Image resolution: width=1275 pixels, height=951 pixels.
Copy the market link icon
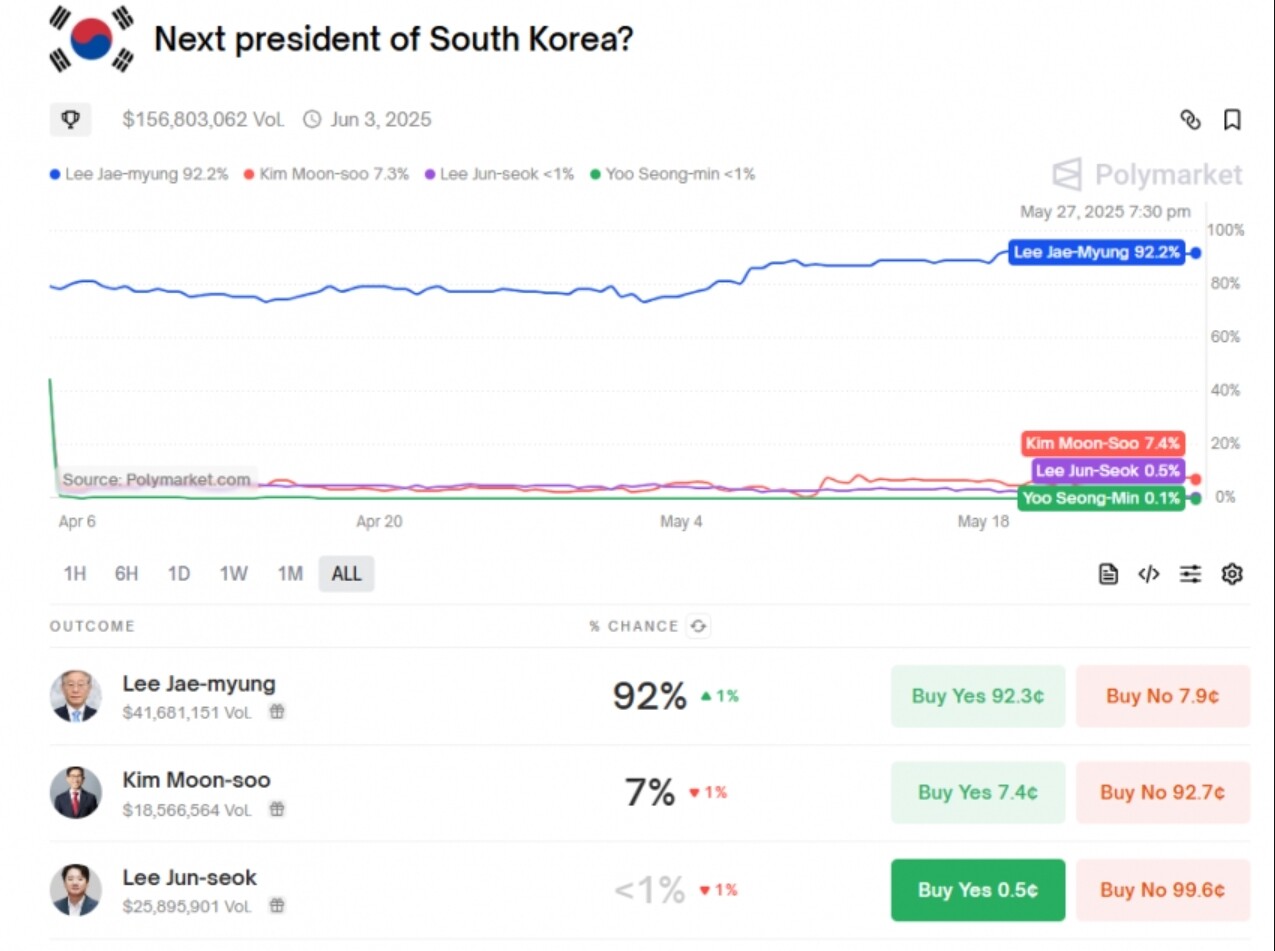coord(1190,120)
